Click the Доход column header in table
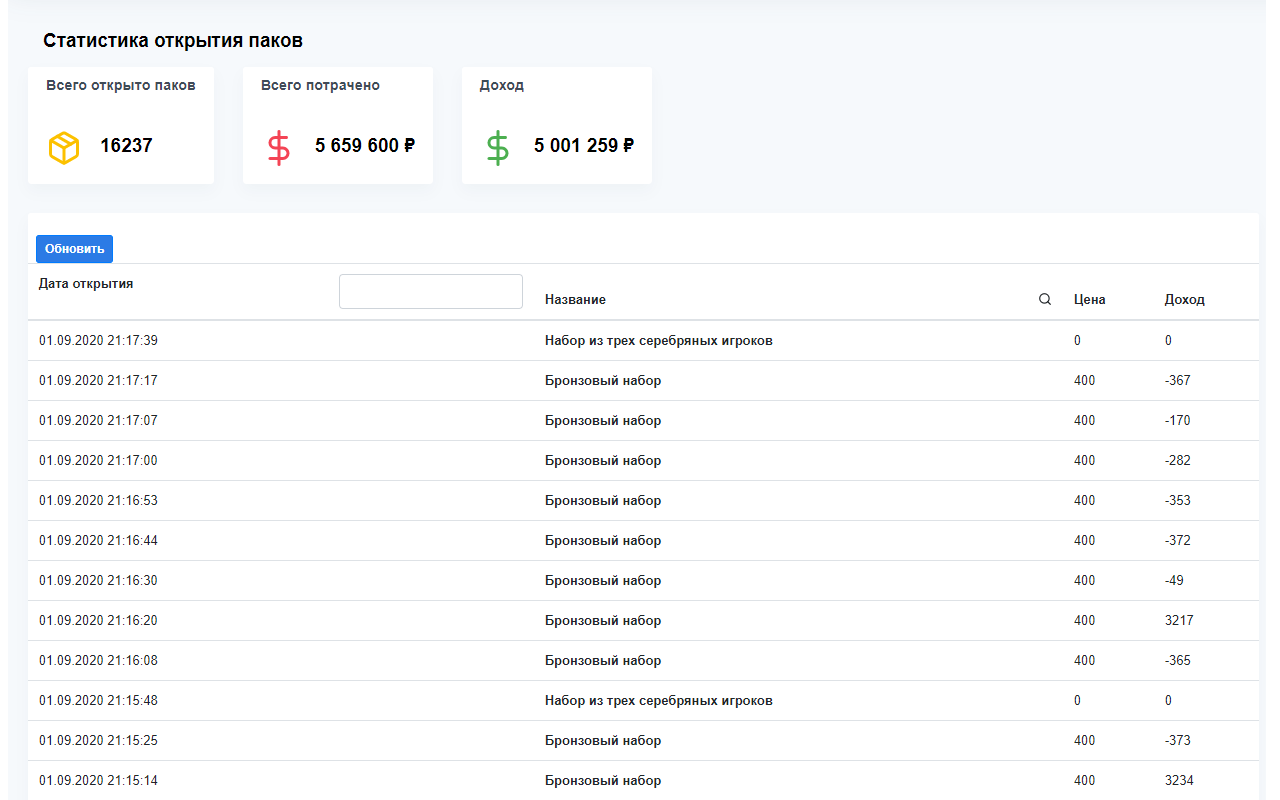Screen dimensions: 1280x800 click(1185, 299)
